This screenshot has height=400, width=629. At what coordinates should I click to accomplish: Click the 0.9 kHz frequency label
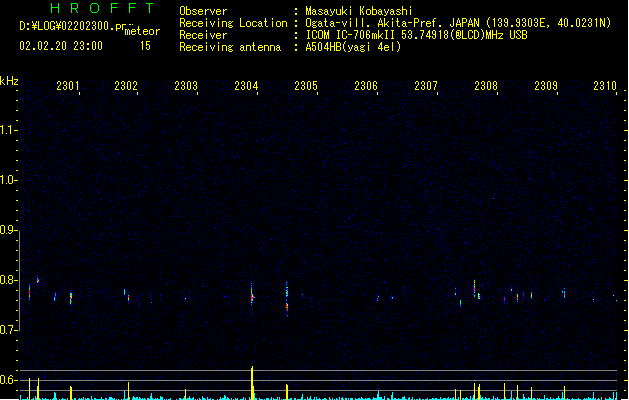[x=8, y=230]
